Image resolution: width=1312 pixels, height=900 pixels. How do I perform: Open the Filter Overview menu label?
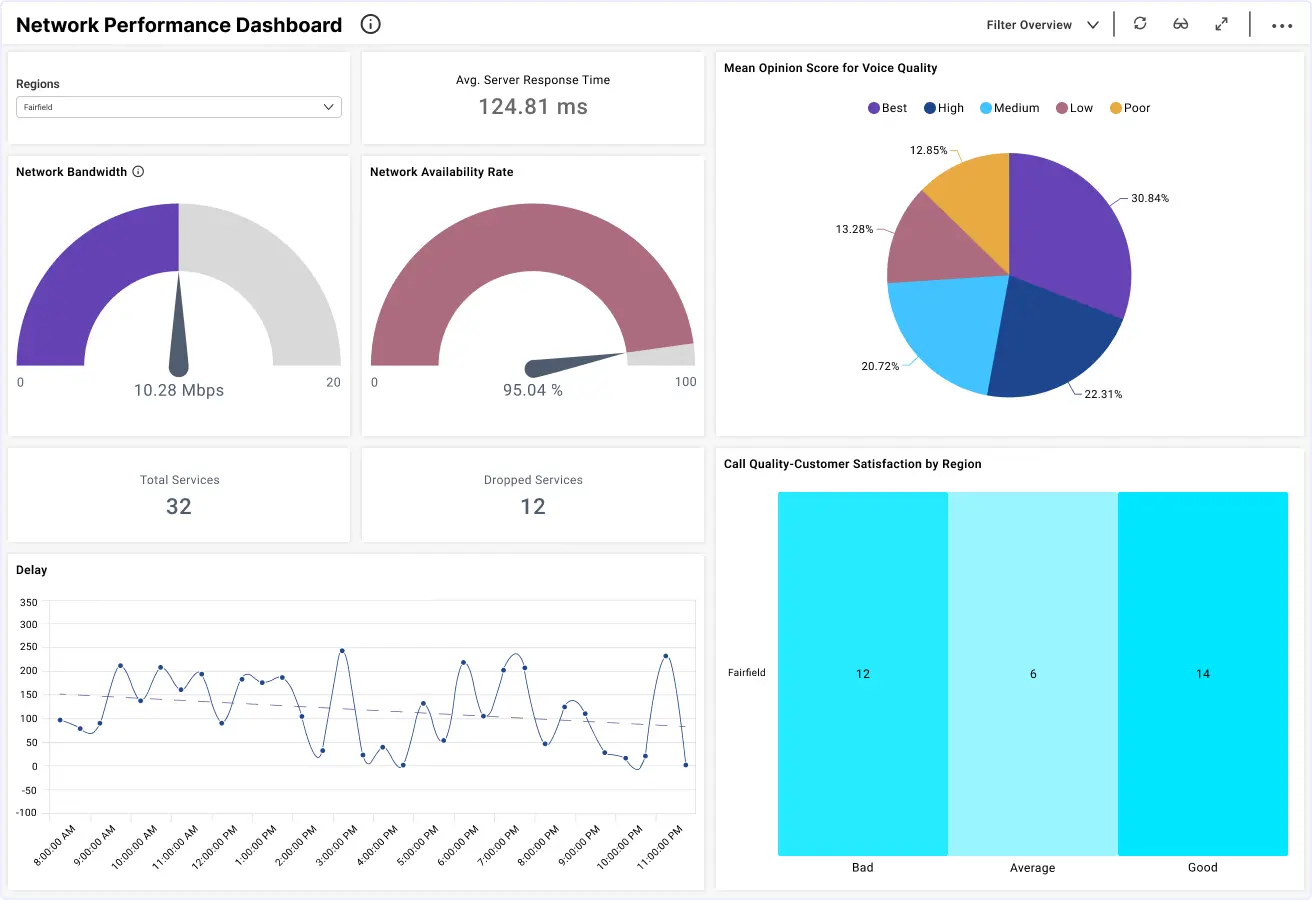pyautogui.click(x=1029, y=25)
